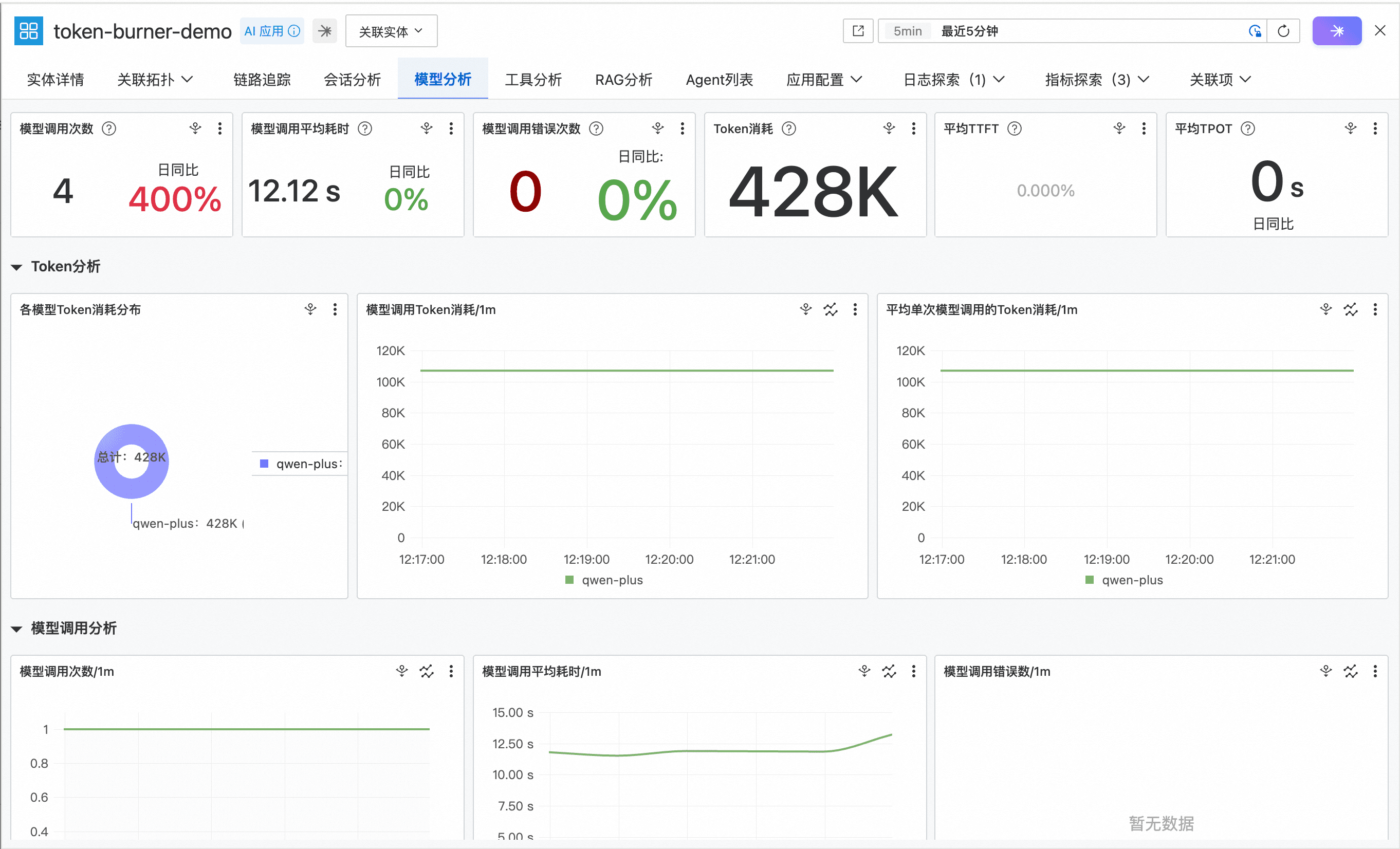Click the chart-compare icon on the 模型调用Token消耗/1m panel
Image resolution: width=1400 pixels, height=849 pixels.
831,310
